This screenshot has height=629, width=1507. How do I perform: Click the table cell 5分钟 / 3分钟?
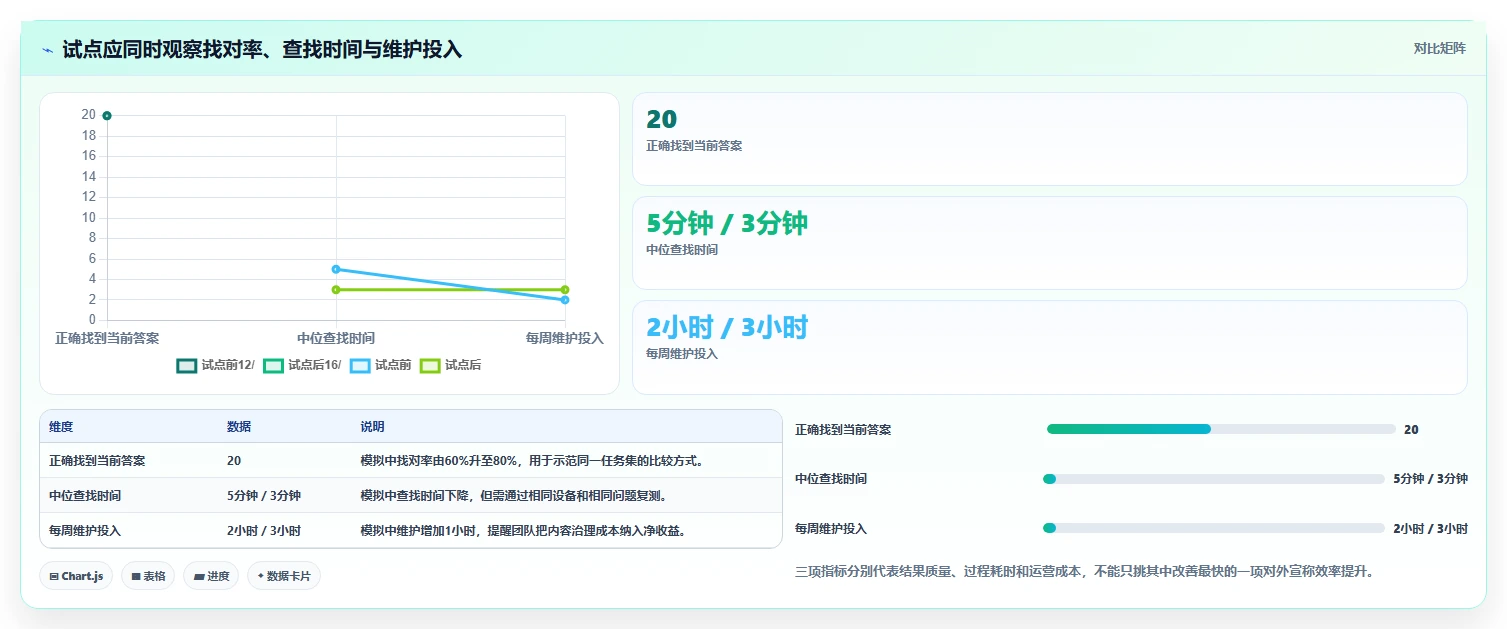[x=264, y=496]
